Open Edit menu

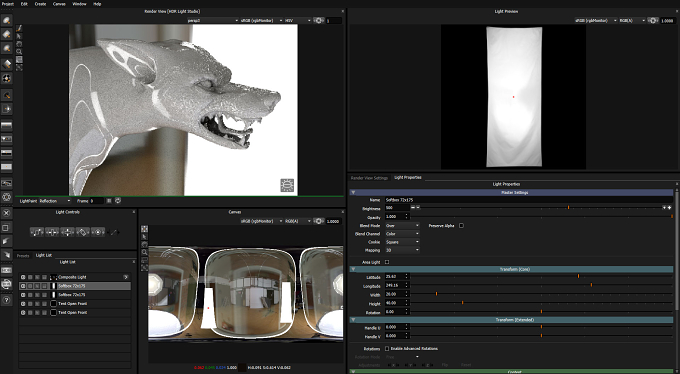(x=24, y=4)
